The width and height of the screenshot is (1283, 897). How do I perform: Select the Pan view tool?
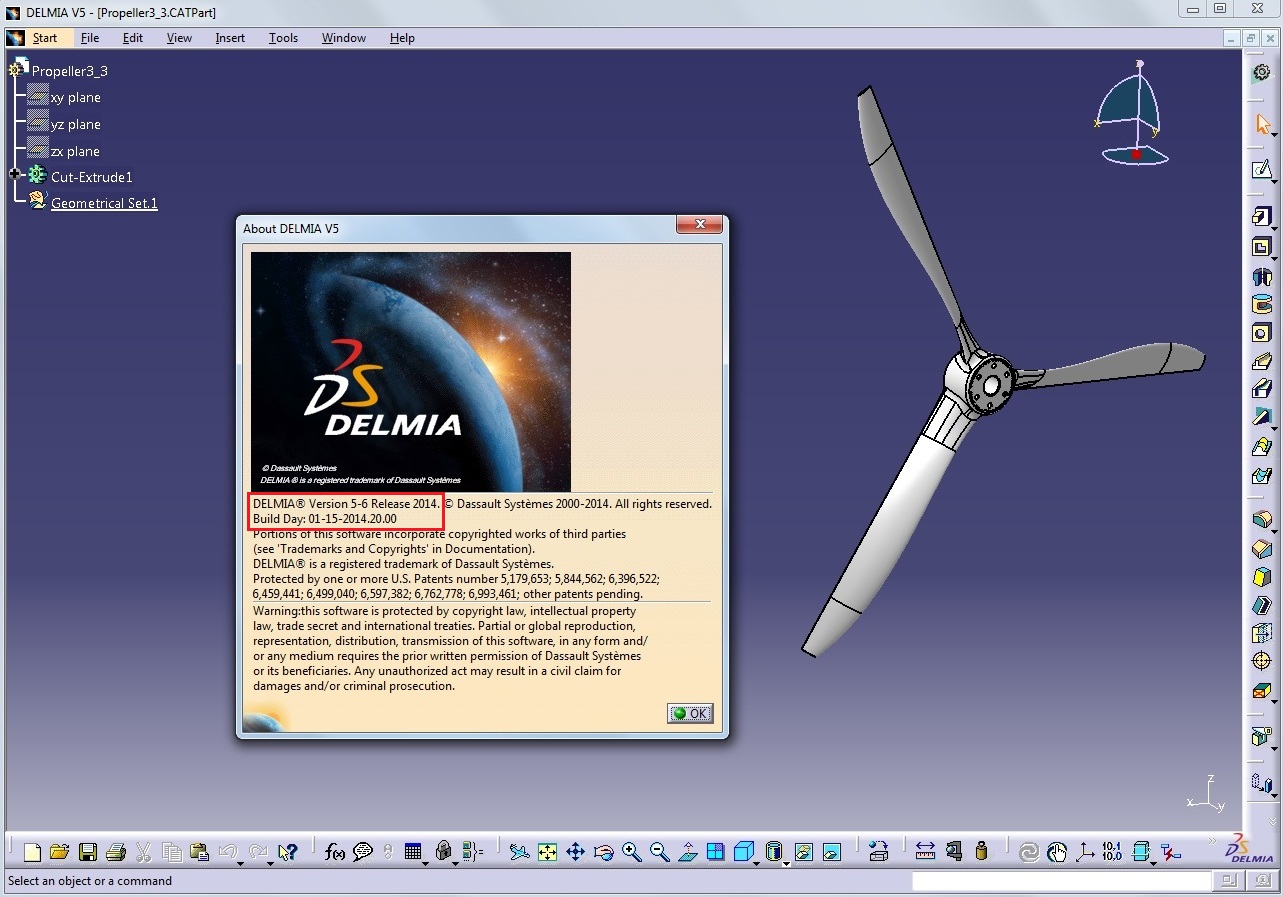click(x=575, y=852)
